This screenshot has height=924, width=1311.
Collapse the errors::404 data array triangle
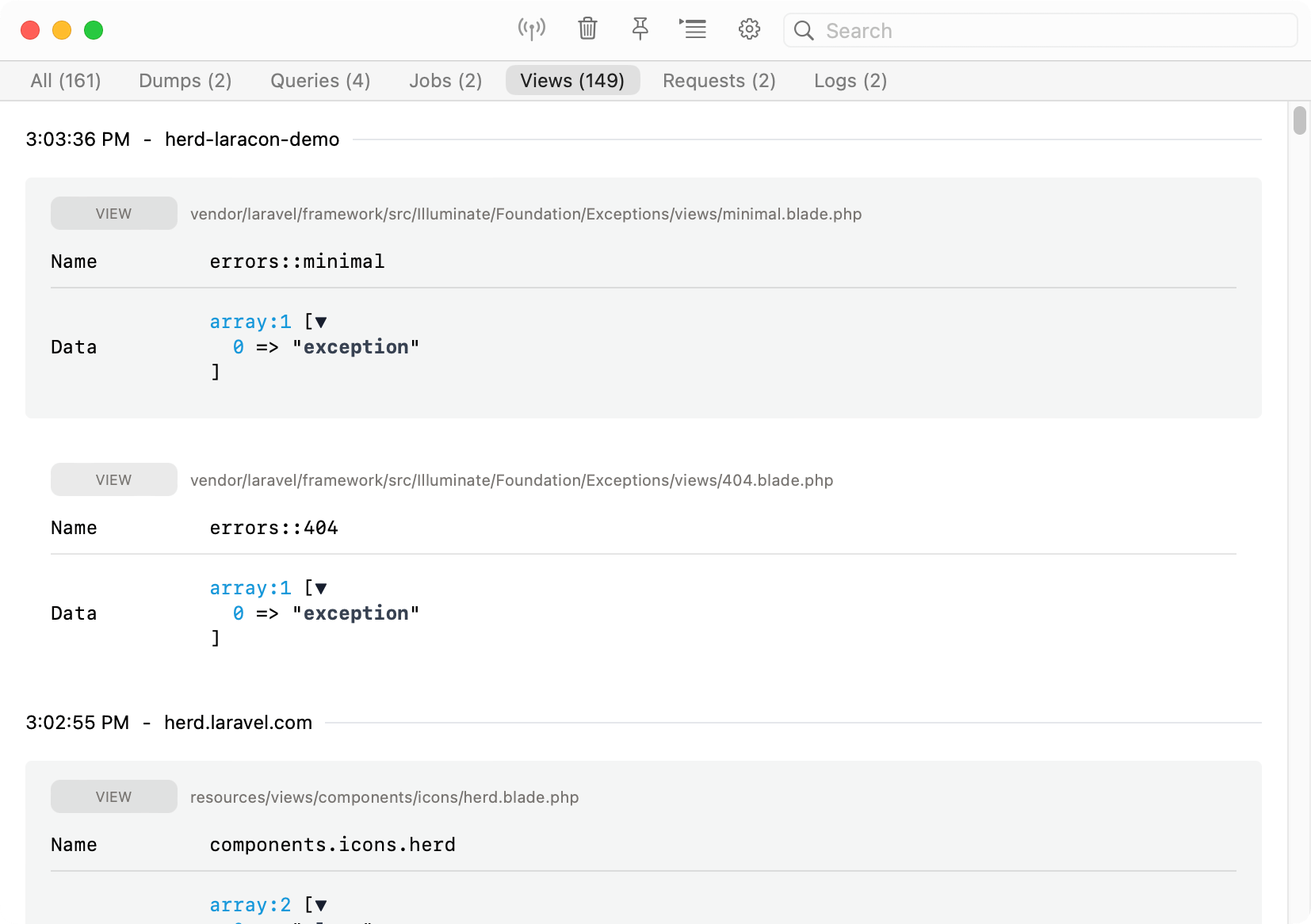click(x=321, y=588)
